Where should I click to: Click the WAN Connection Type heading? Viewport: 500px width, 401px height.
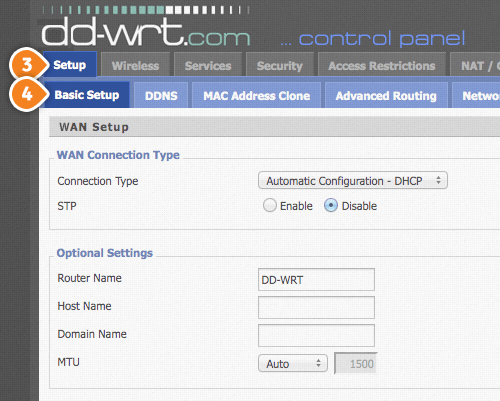tap(118, 155)
